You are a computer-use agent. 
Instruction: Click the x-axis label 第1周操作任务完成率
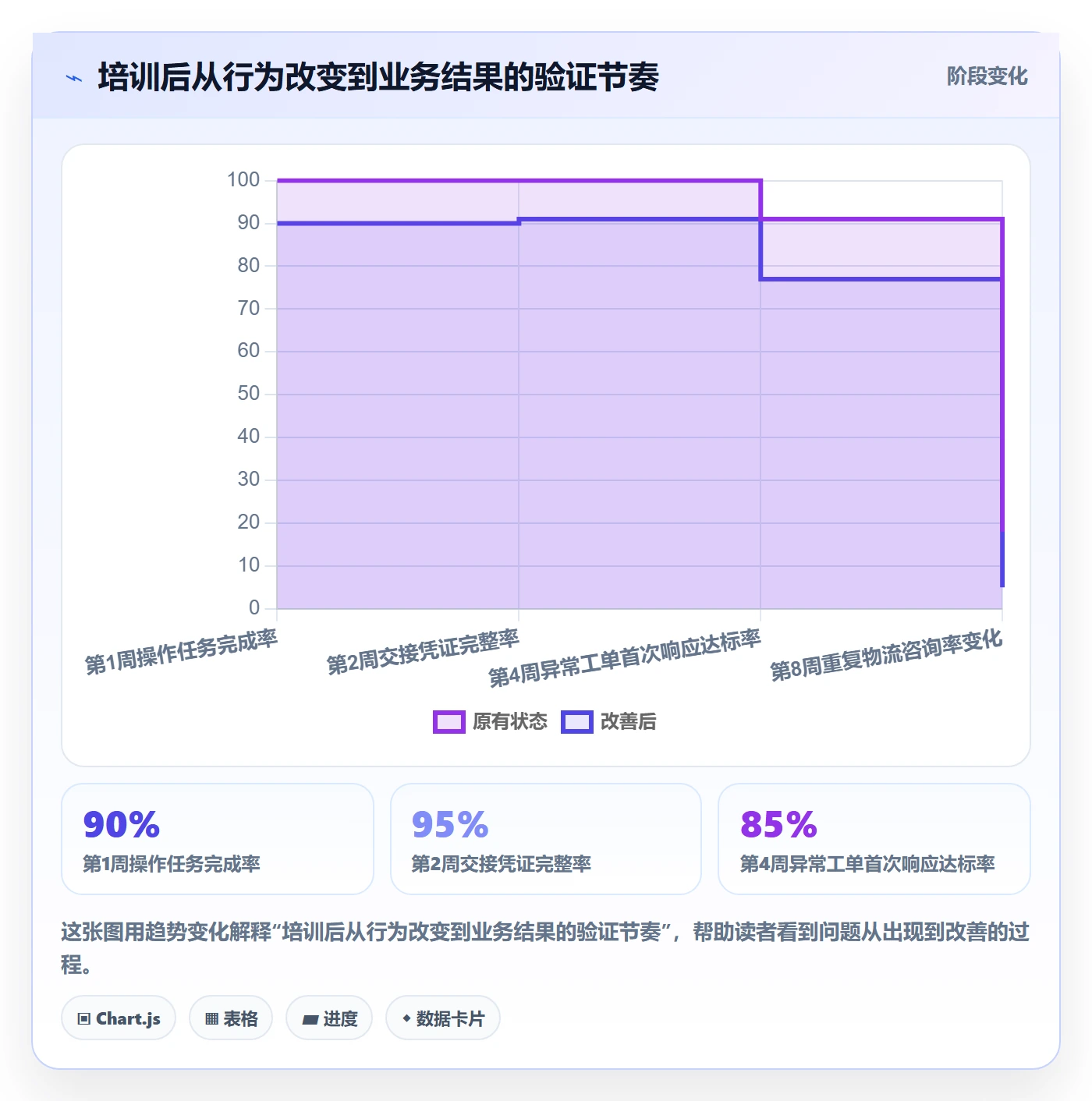pos(181,652)
